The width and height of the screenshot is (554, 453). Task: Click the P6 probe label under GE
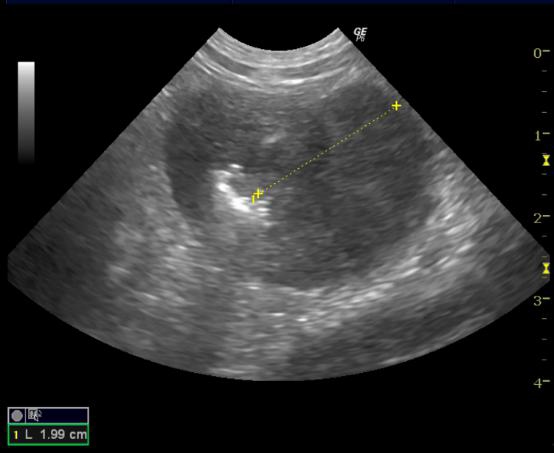point(360,39)
